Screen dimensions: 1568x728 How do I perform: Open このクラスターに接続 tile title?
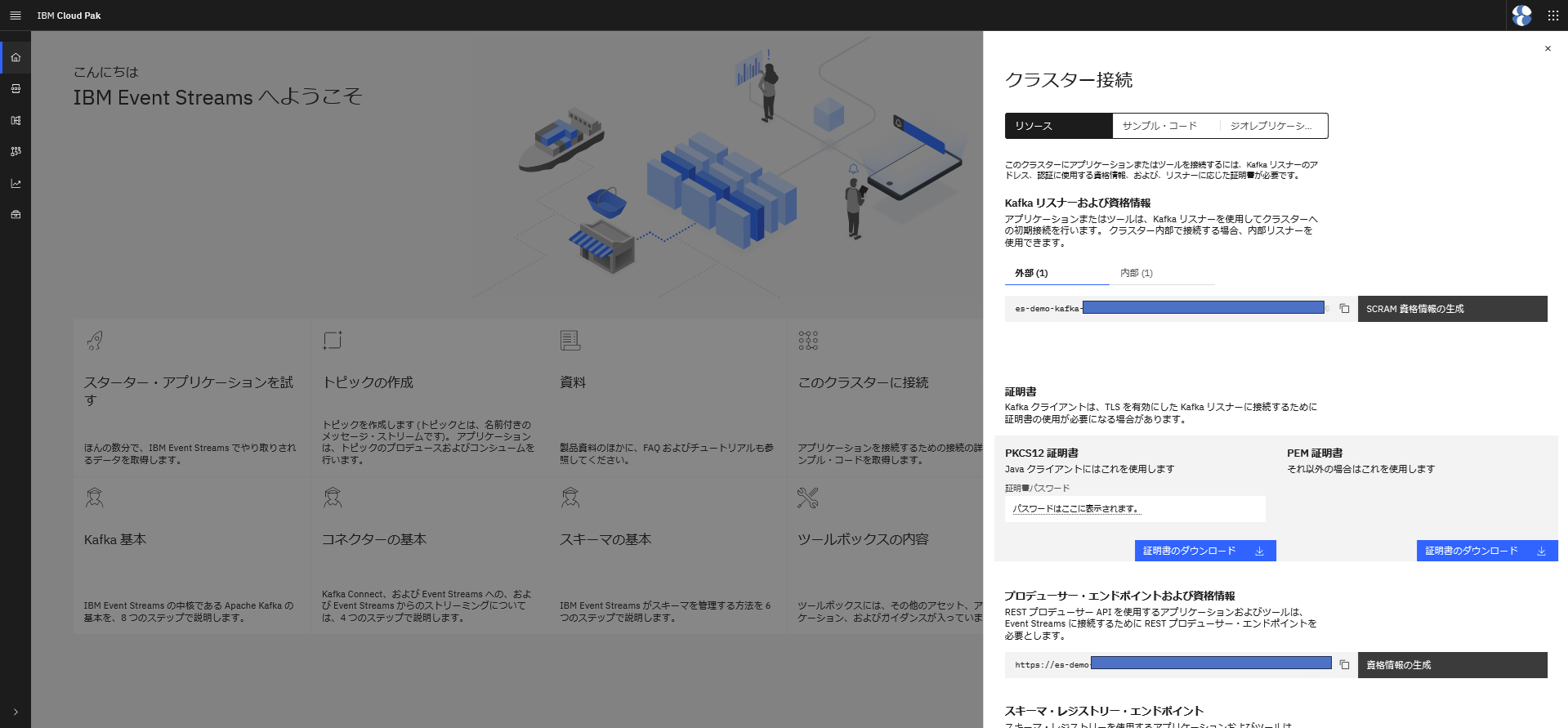tap(863, 382)
